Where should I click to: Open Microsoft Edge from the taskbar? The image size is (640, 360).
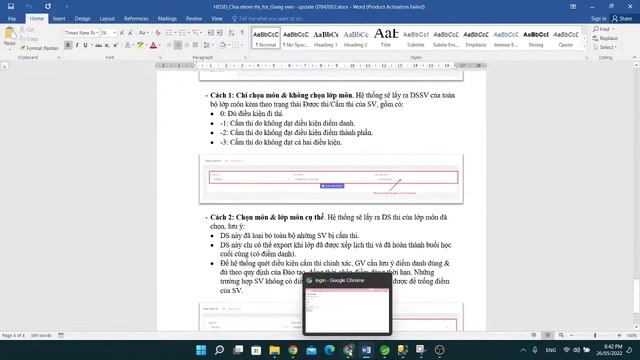[330, 350]
